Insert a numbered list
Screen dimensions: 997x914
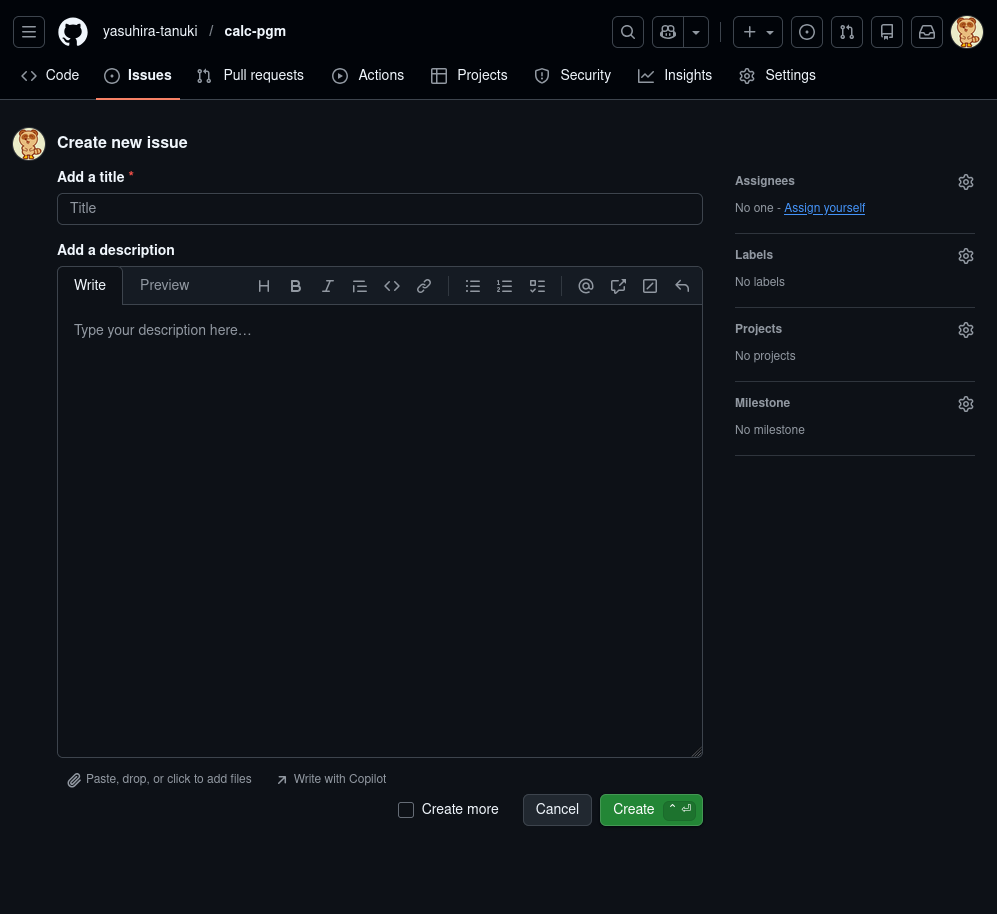click(505, 286)
